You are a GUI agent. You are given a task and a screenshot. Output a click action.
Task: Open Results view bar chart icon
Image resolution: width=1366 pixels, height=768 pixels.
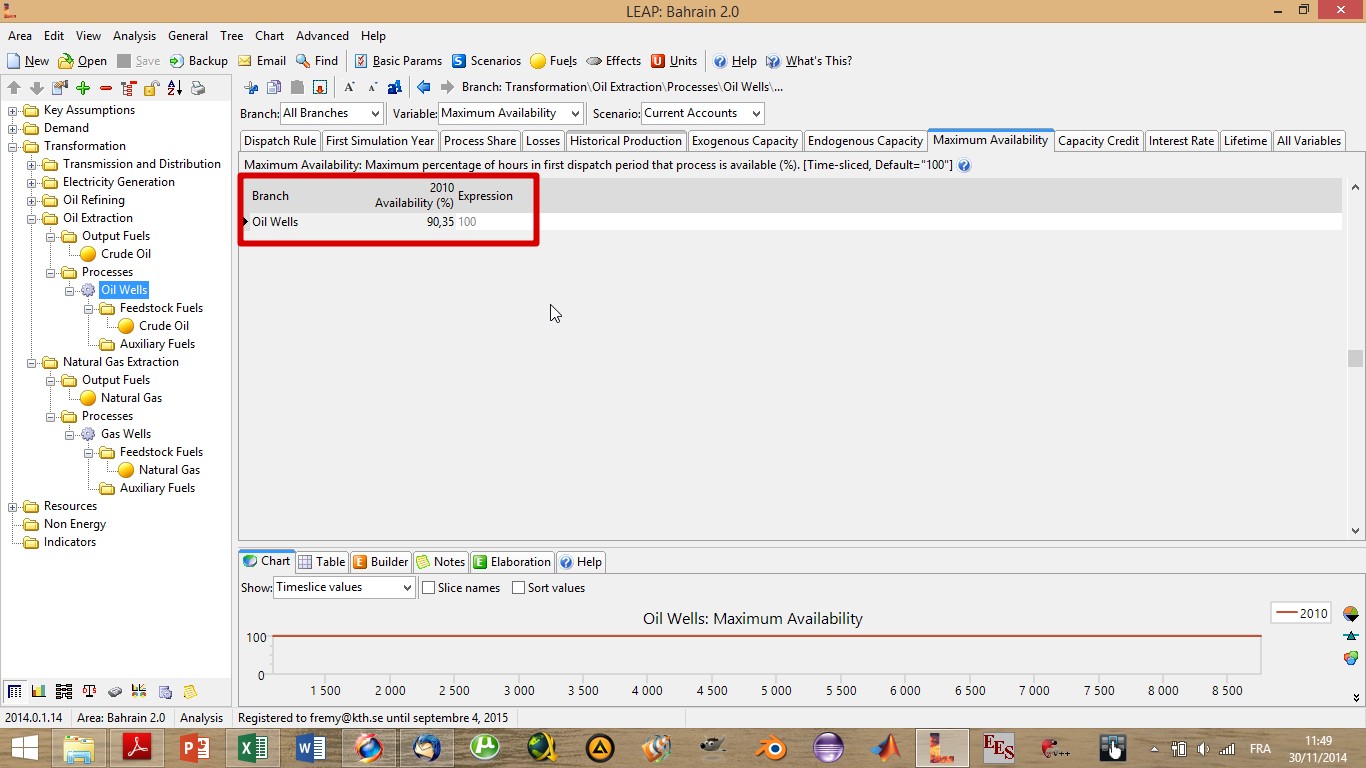tap(39, 691)
